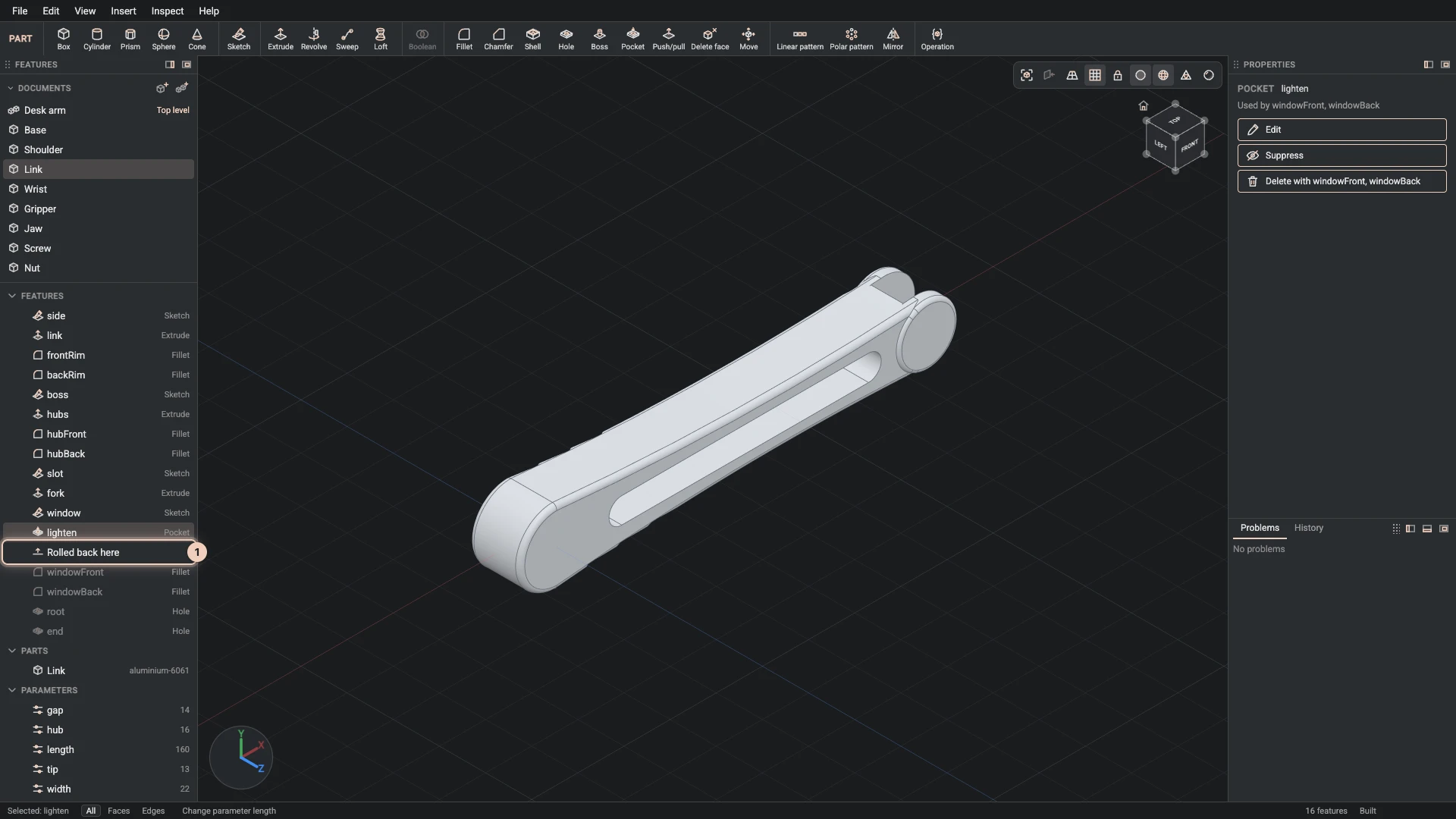This screenshot has height=819, width=1456.
Task: Use the Shell tool
Action: [x=533, y=39]
